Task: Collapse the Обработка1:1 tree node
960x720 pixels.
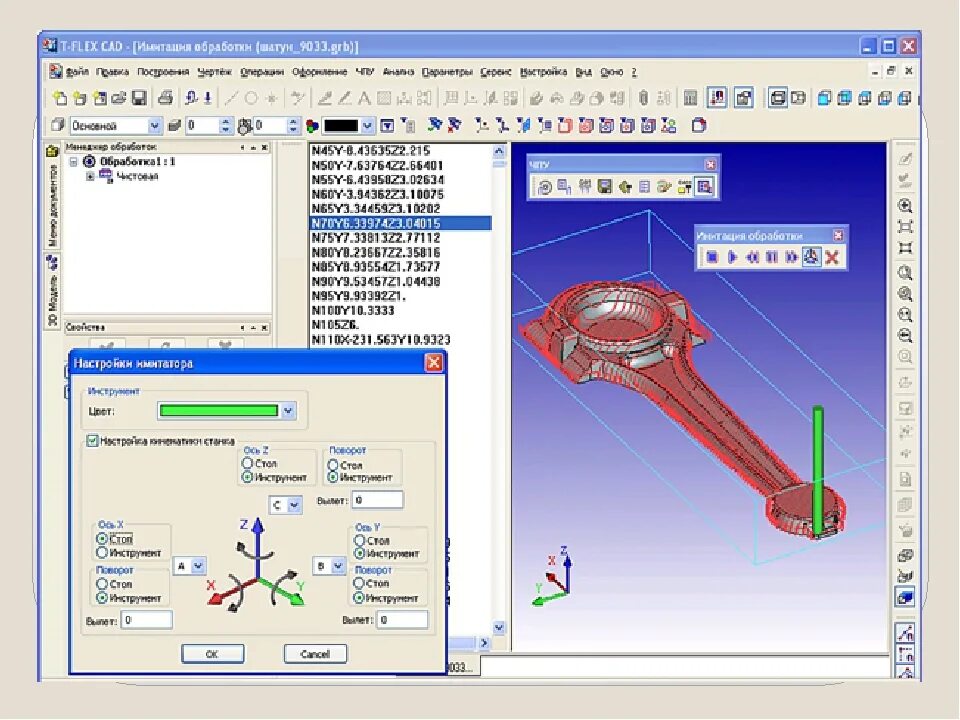Action: pyautogui.click(x=73, y=162)
